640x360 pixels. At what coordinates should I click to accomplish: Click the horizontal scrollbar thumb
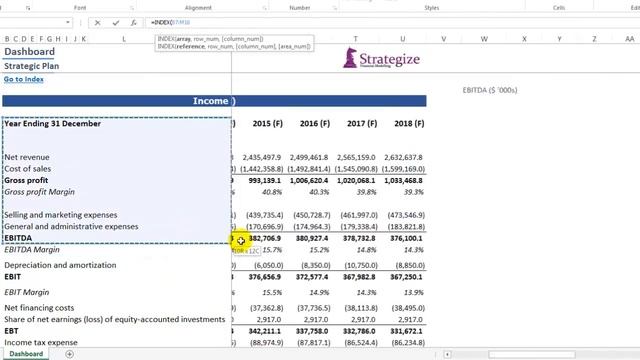click(x=532, y=354)
